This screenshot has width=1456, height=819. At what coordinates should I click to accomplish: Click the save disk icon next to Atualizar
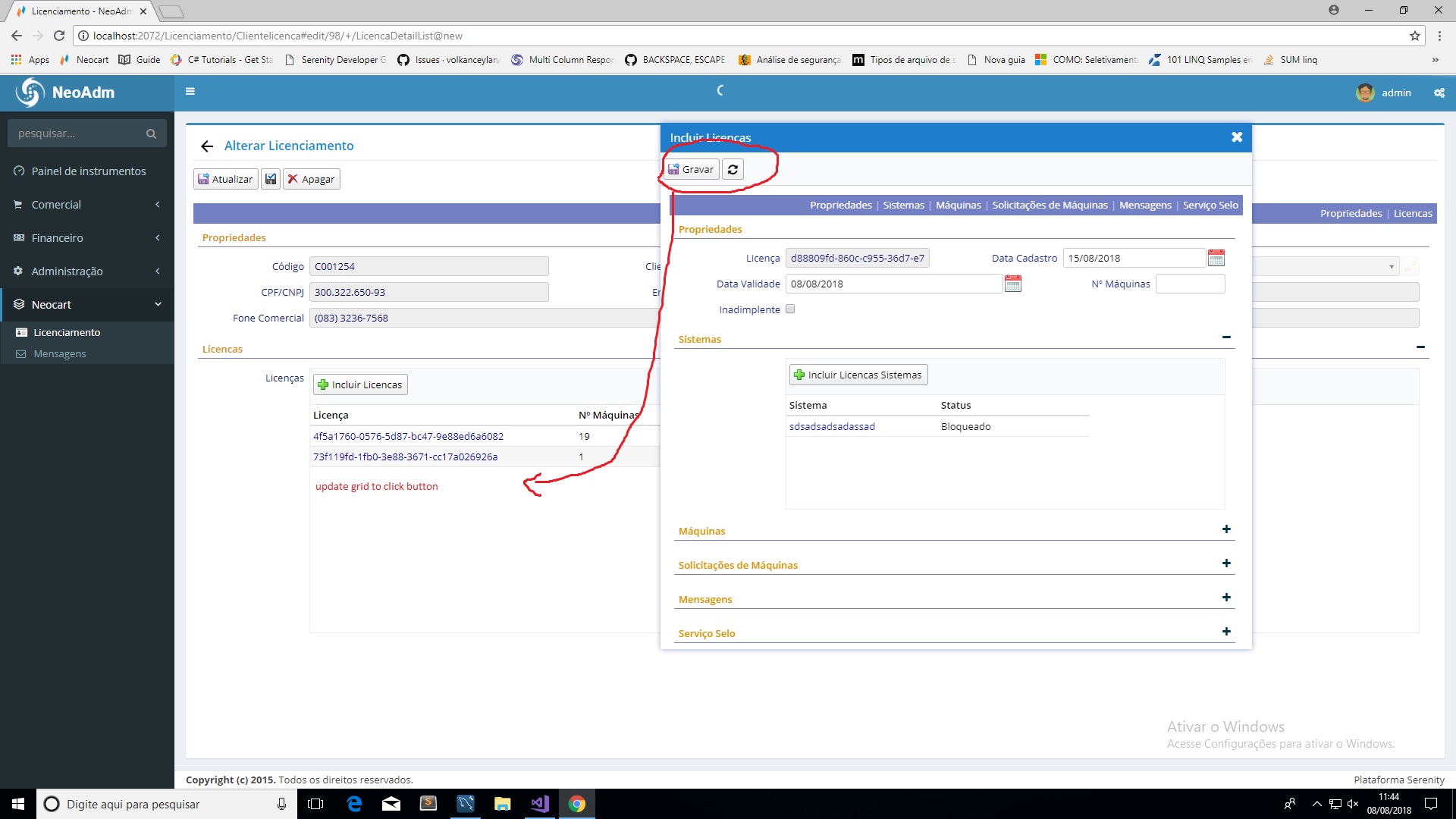[271, 179]
